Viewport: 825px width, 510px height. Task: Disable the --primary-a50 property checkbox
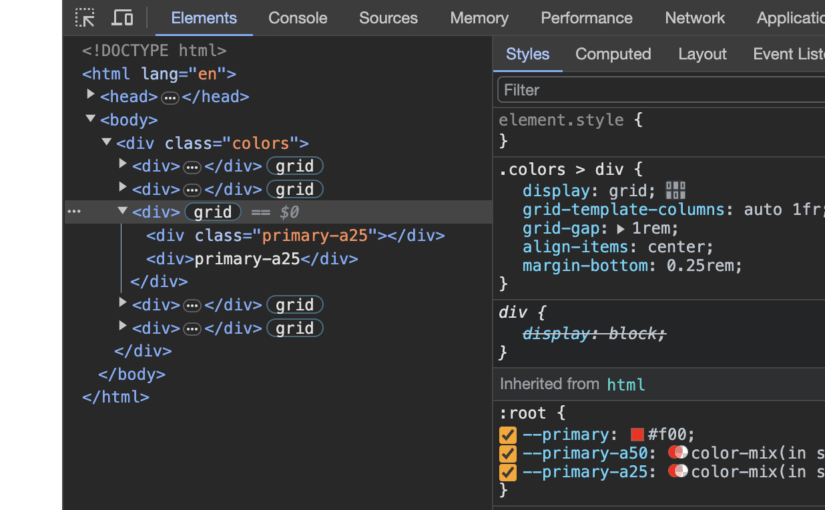point(508,454)
